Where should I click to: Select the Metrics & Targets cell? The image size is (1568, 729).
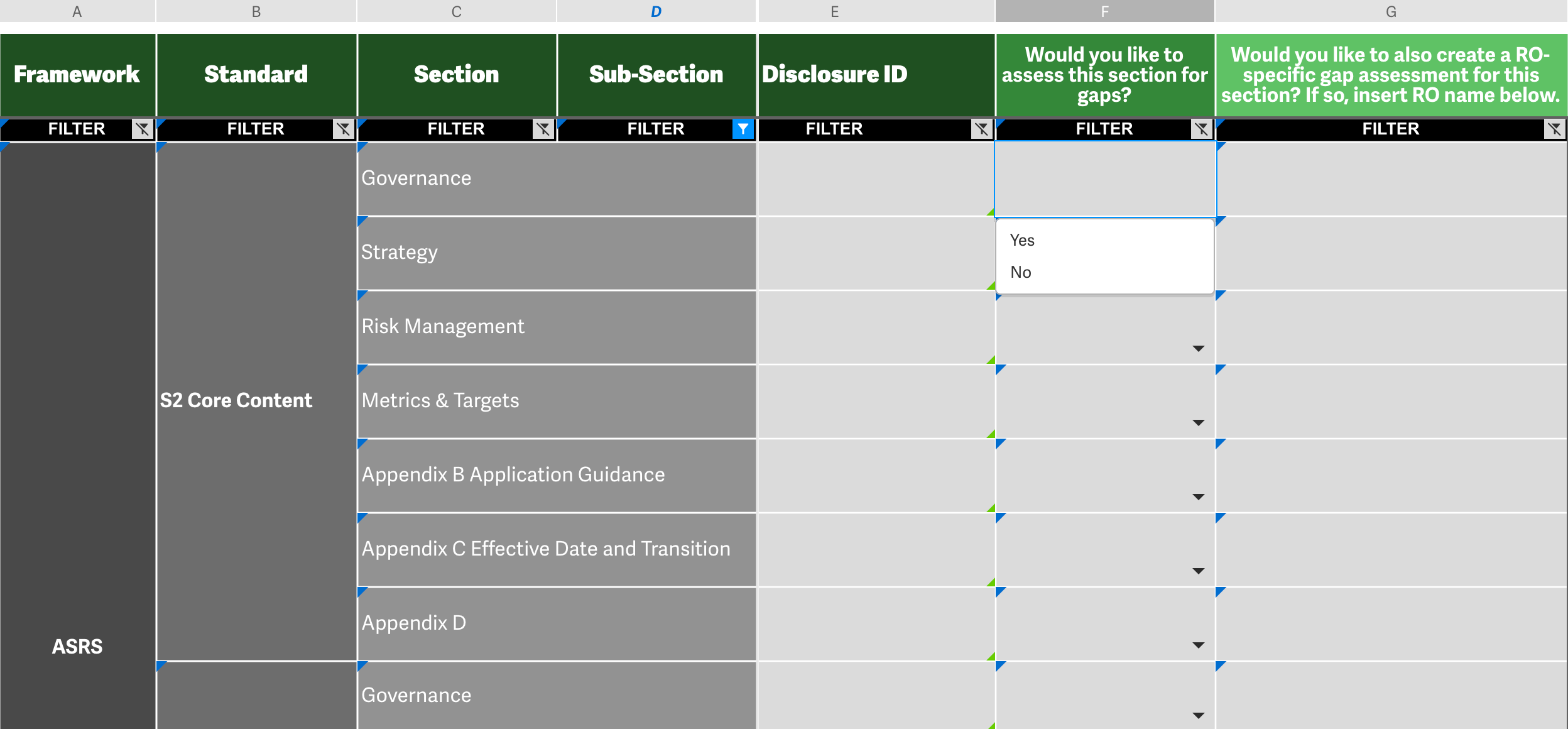[x=557, y=402]
